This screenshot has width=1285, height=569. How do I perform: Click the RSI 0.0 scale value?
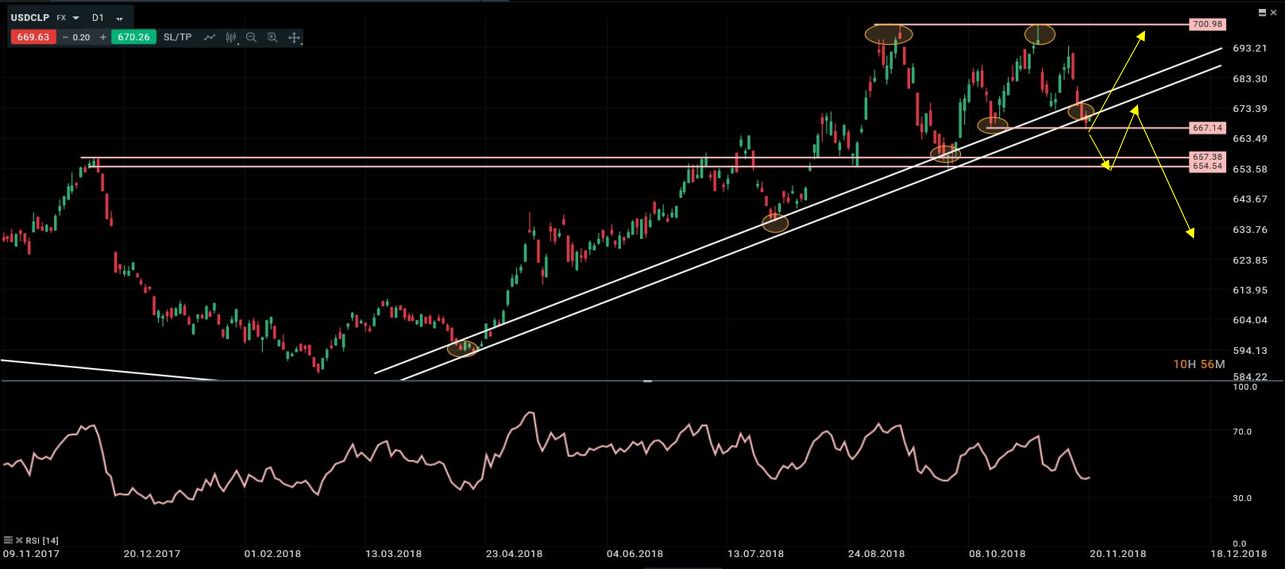[1241, 543]
